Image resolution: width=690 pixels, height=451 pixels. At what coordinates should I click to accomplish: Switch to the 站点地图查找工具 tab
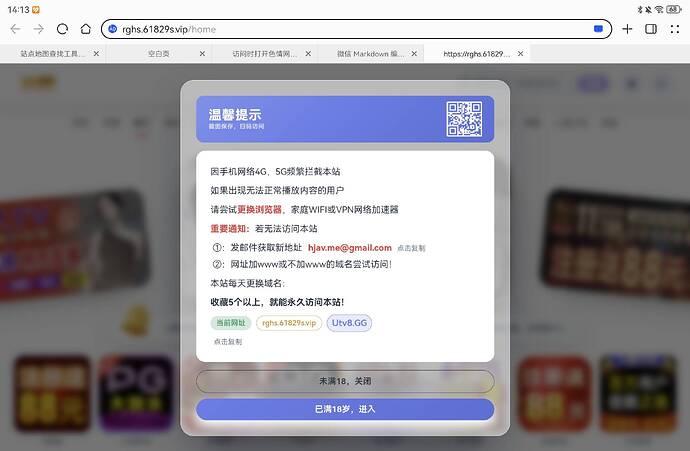point(52,54)
